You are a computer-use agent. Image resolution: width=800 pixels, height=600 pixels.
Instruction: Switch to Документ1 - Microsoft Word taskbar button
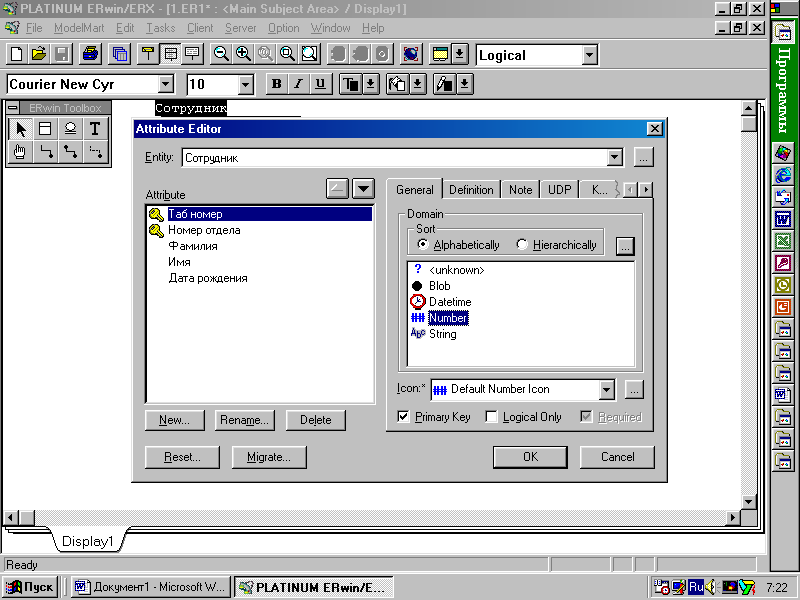point(151,587)
